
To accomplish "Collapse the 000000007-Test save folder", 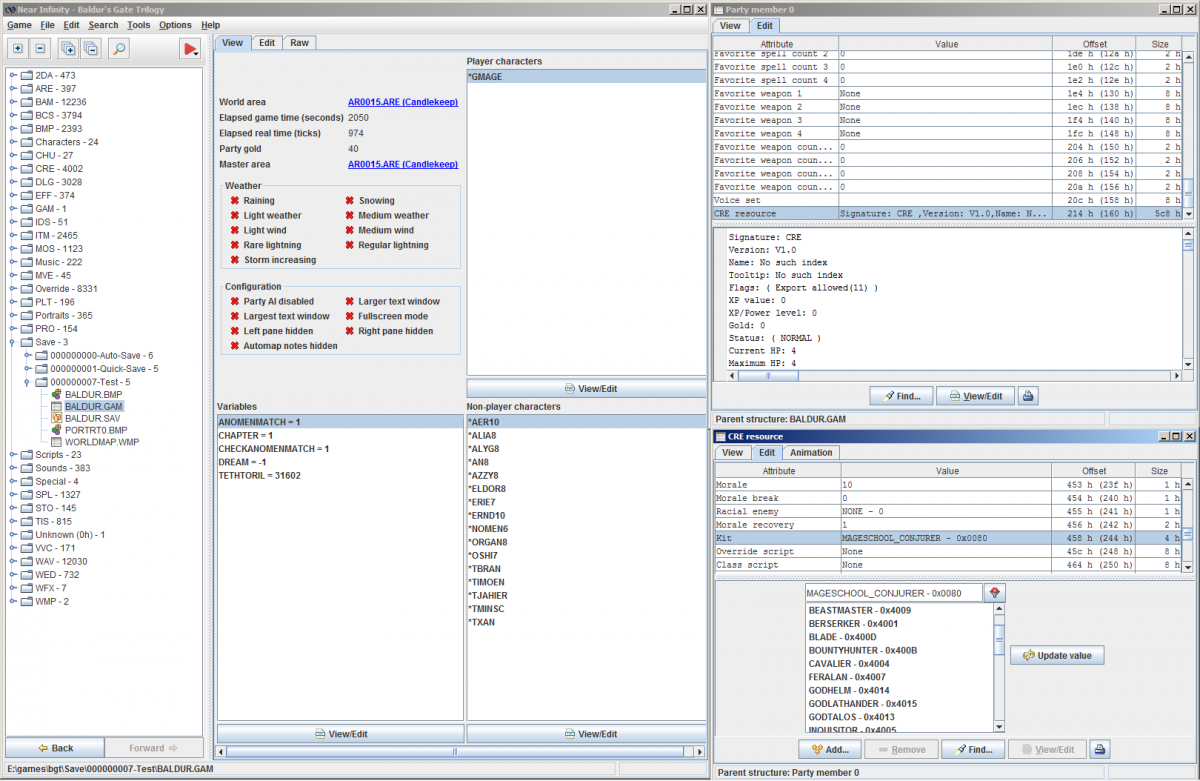I will pos(26,382).
